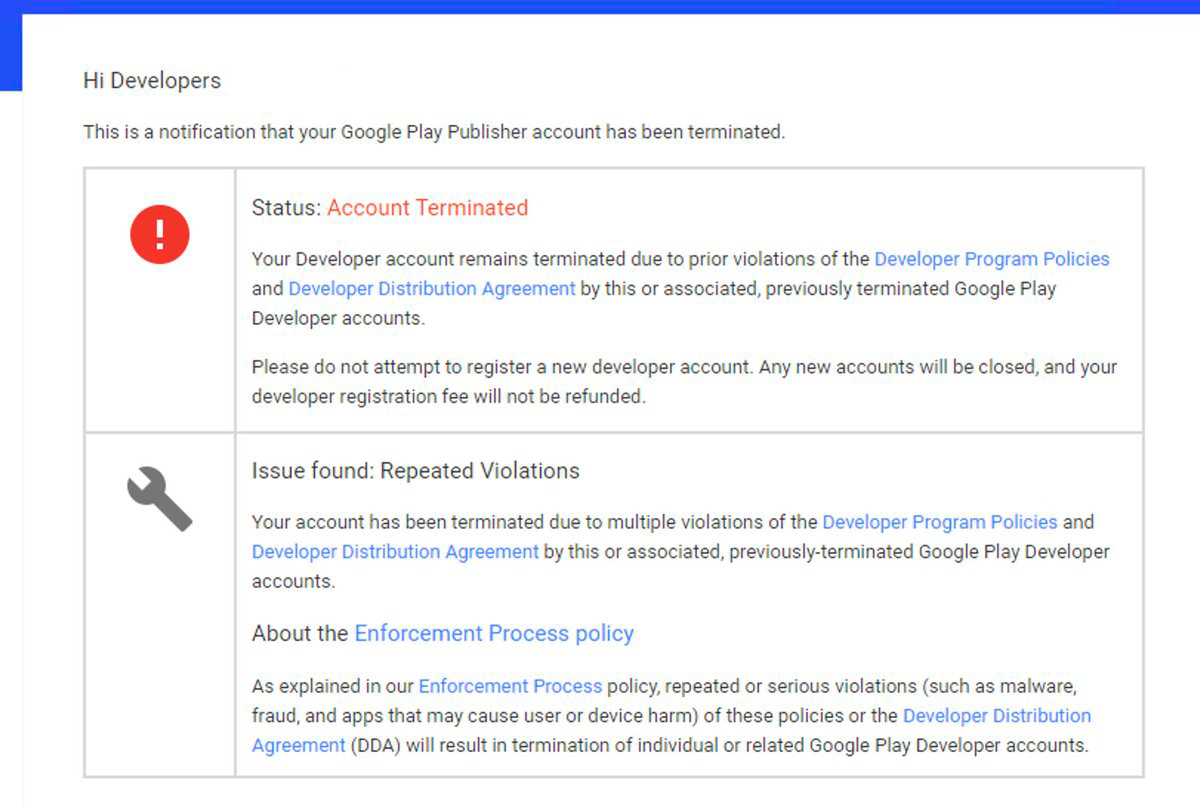Click the blue header bar at top
This screenshot has width=1200, height=806.
click(x=600, y=6)
